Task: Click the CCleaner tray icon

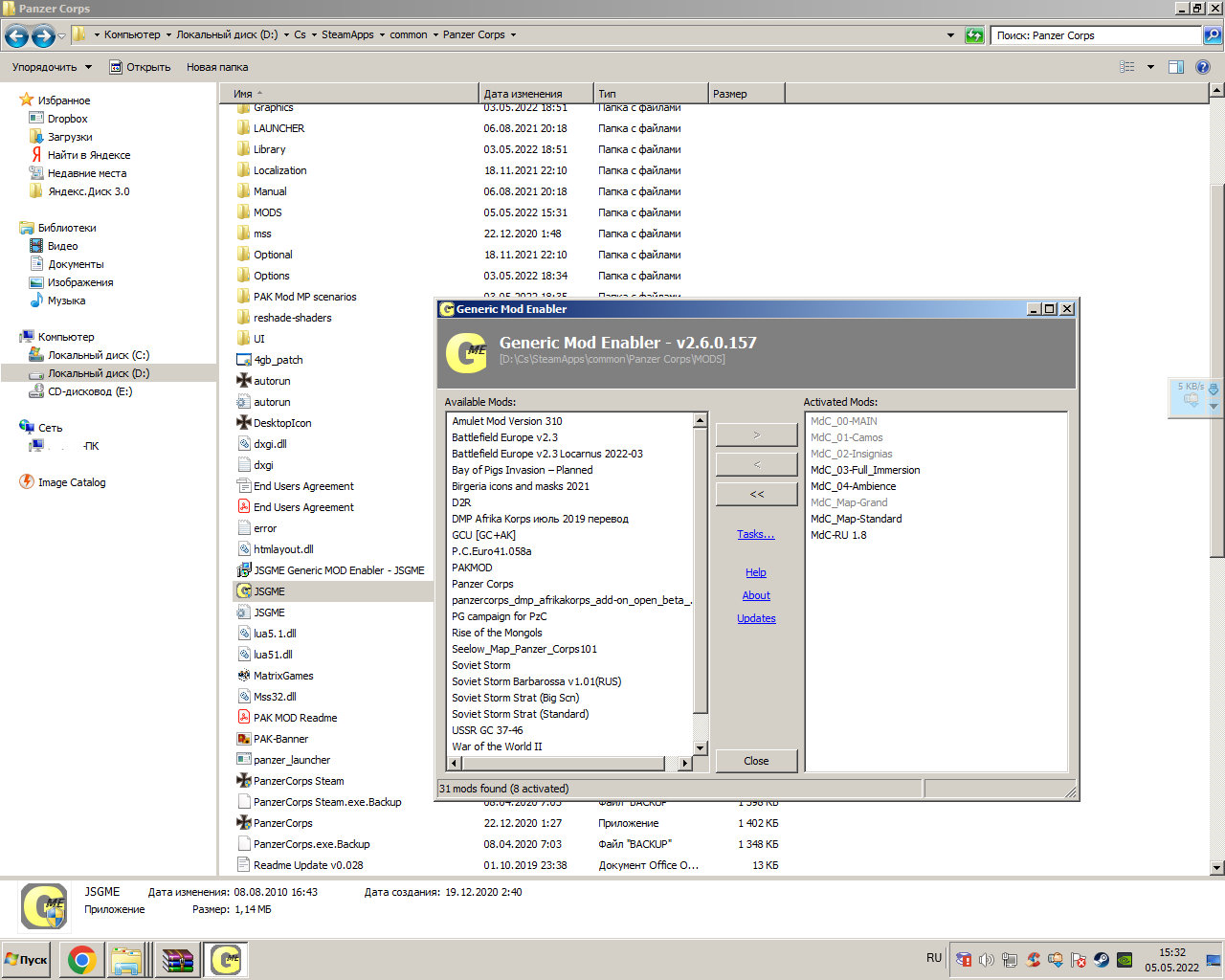Action: point(1033,959)
